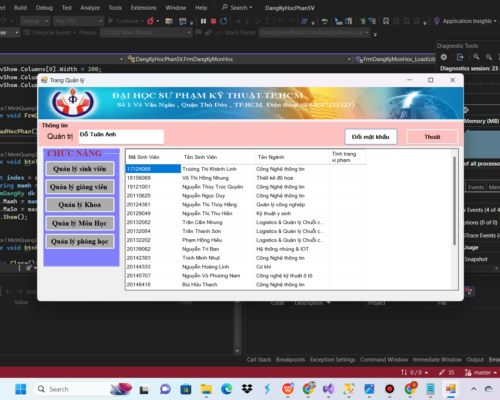Restart the debug session icon

pos(224,21)
